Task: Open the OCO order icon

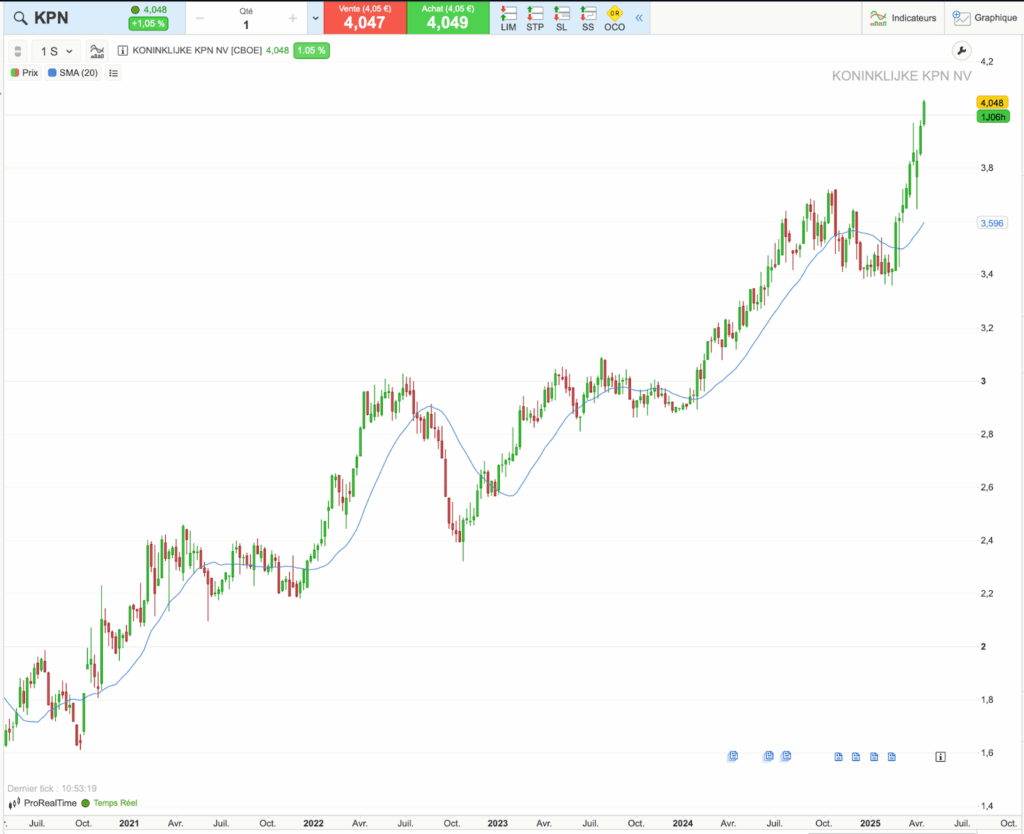Action: (x=615, y=18)
